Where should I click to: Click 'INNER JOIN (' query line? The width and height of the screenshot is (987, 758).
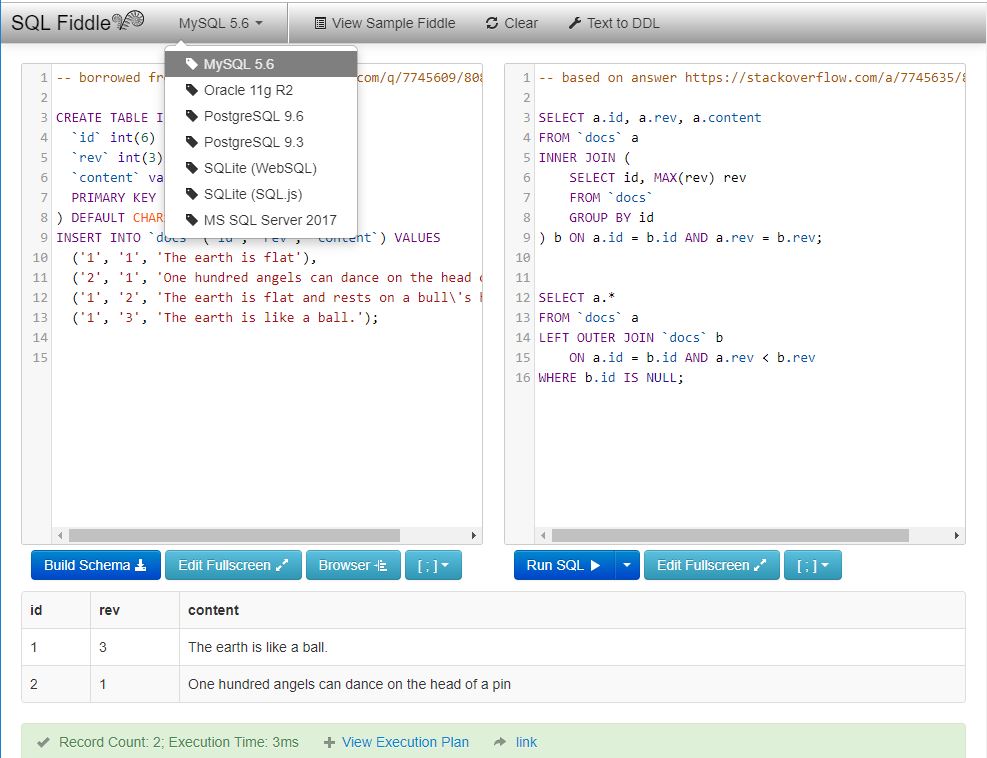tap(584, 157)
